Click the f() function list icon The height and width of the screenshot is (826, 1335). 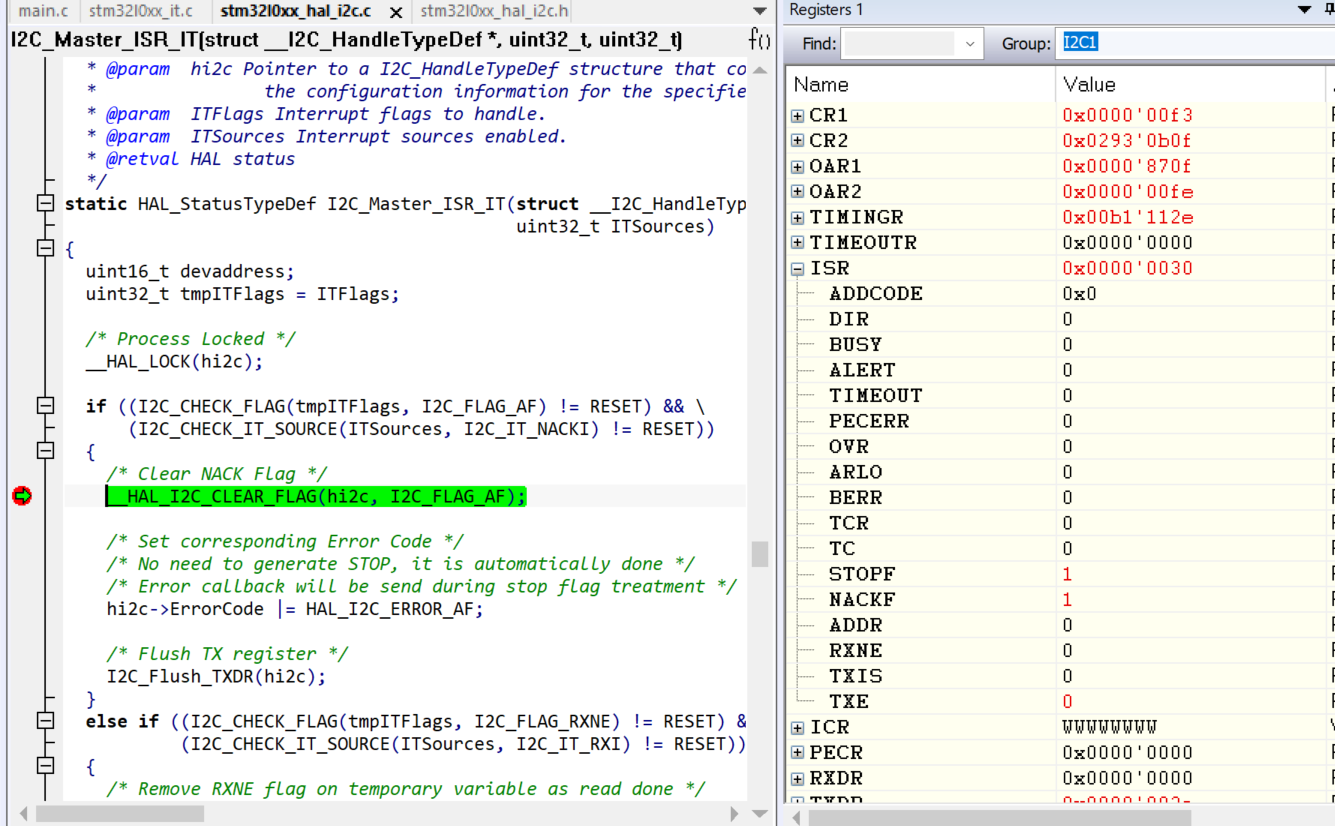click(760, 40)
